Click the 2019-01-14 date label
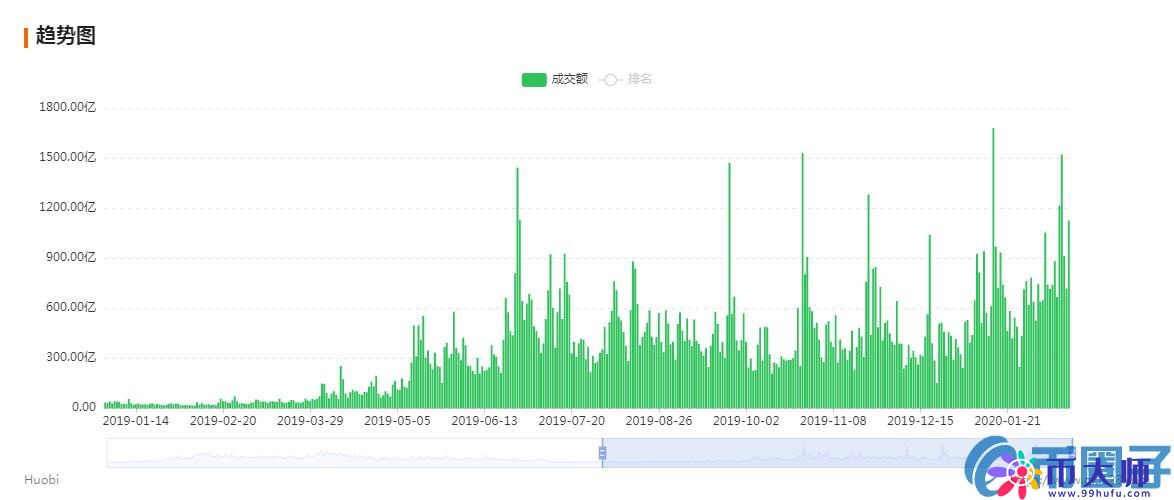 pyautogui.click(x=136, y=421)
